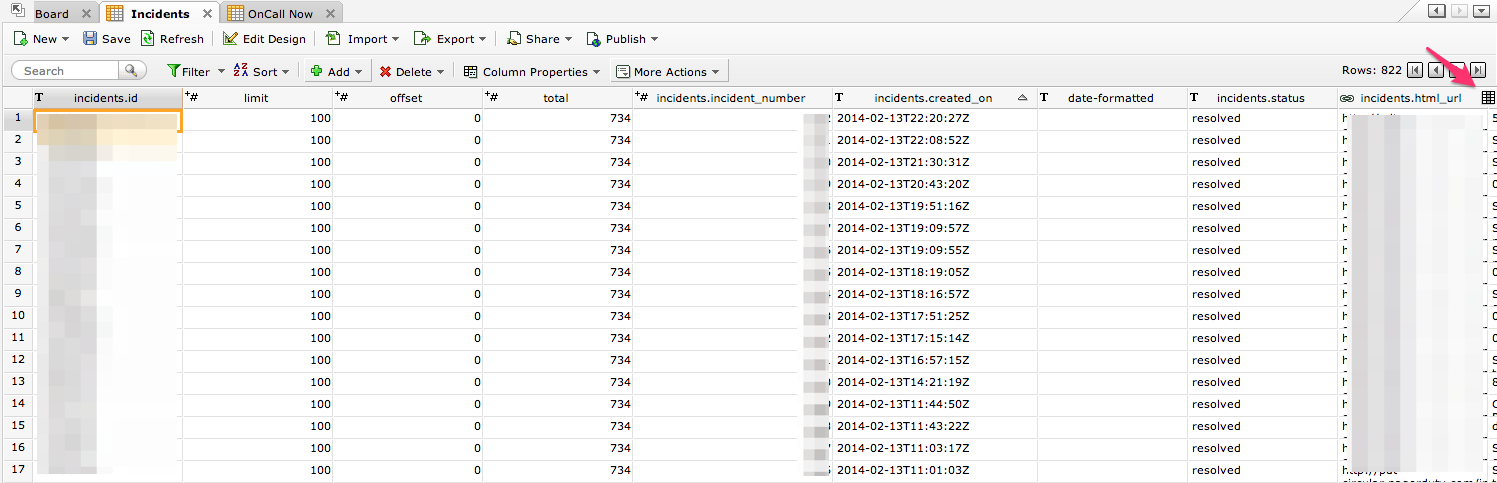Click the expand panel icon left of Board tab

click(x=16, y=11)
